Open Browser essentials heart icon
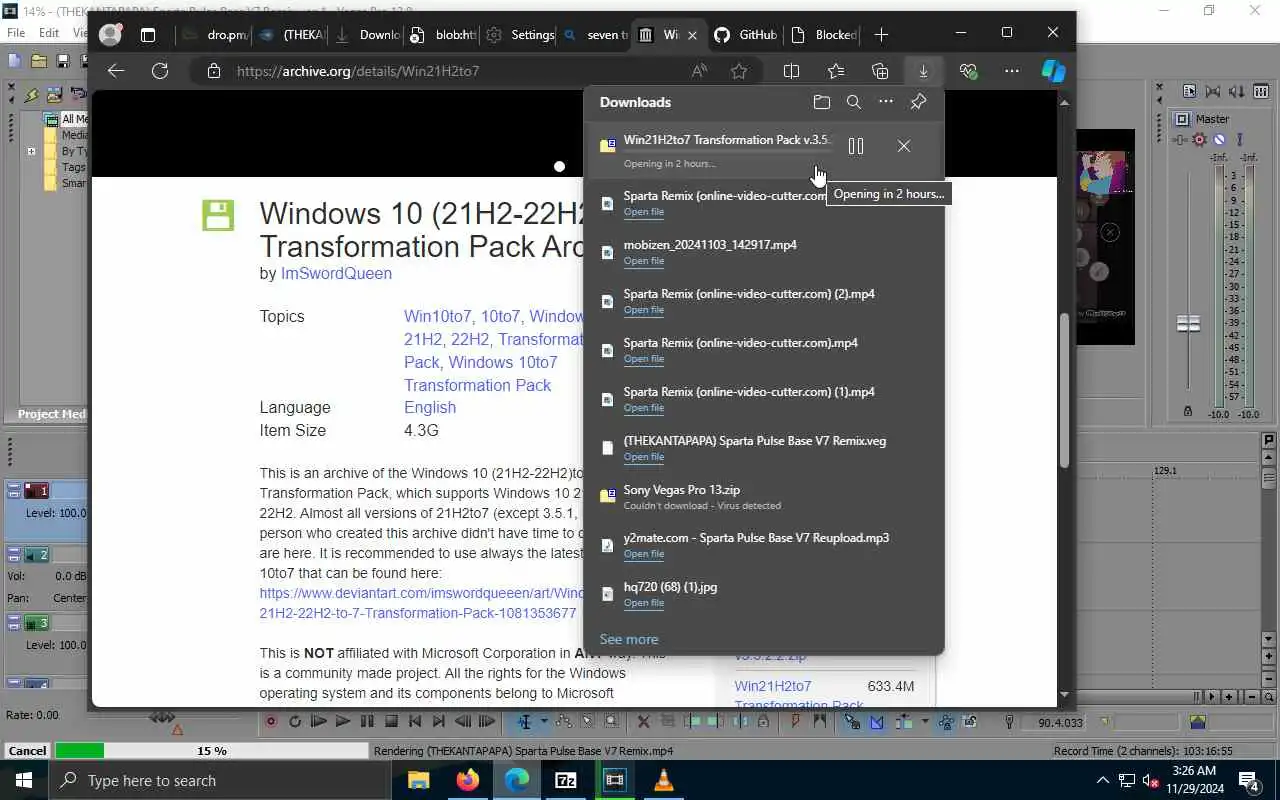 pos(967,71)
